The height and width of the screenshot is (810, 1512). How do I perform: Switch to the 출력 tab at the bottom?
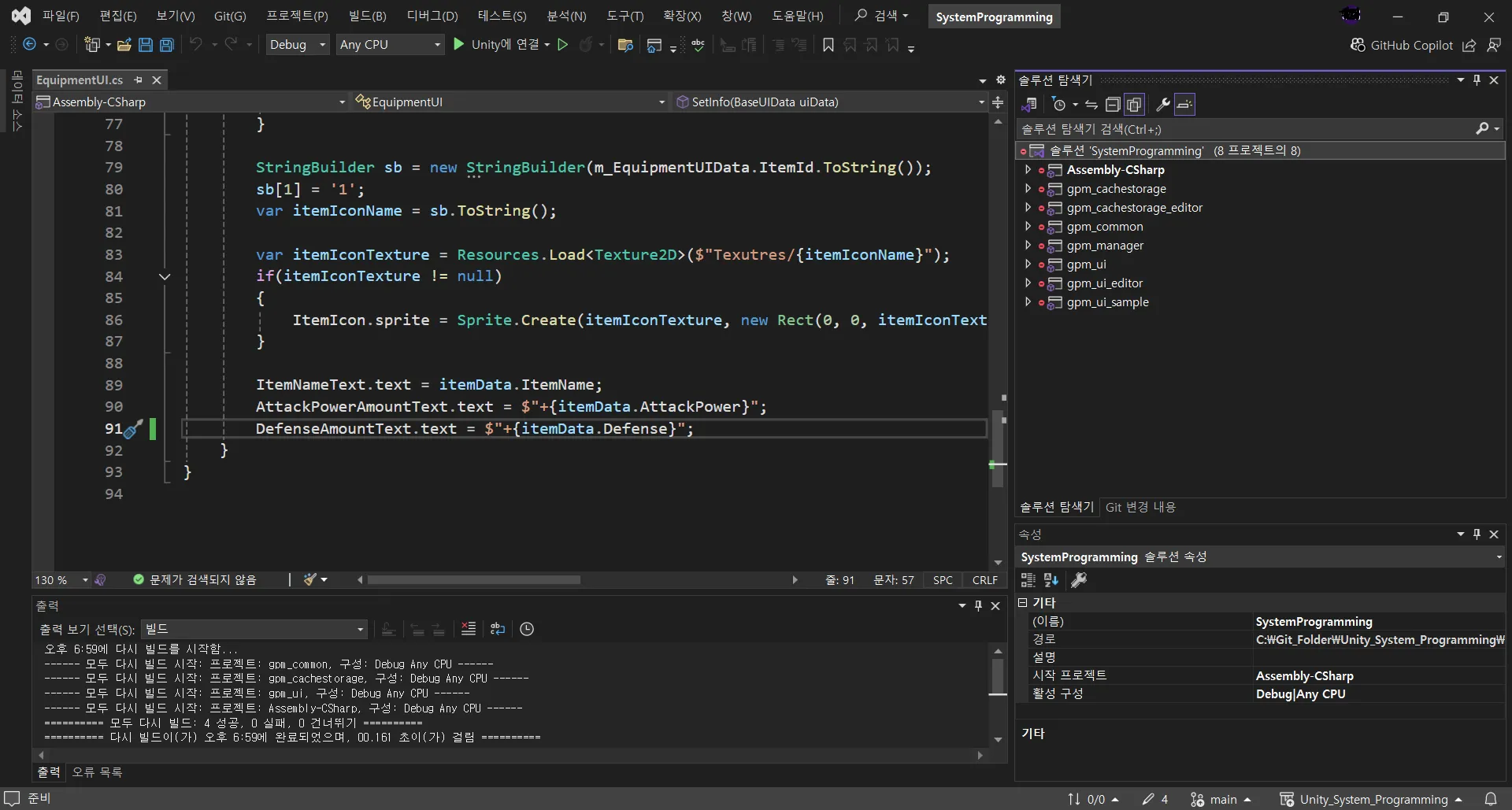coord(48,772)
